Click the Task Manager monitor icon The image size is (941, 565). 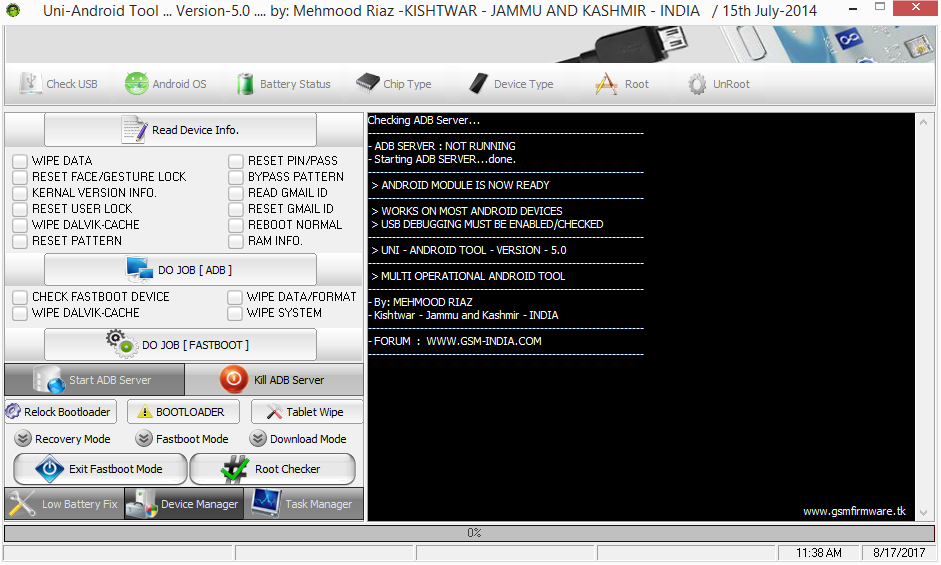click(x=265, y=503)
